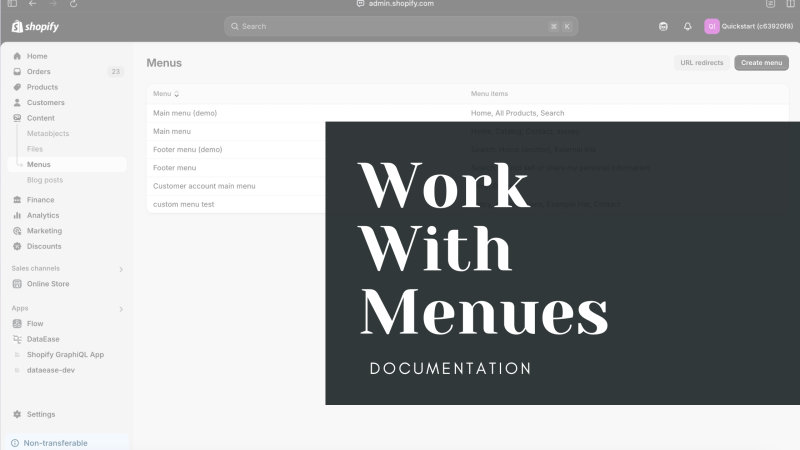This screenshot has width=800, height=450.
Task: Click the storefront icon in the top bar
Action: (x=663, y=27)
